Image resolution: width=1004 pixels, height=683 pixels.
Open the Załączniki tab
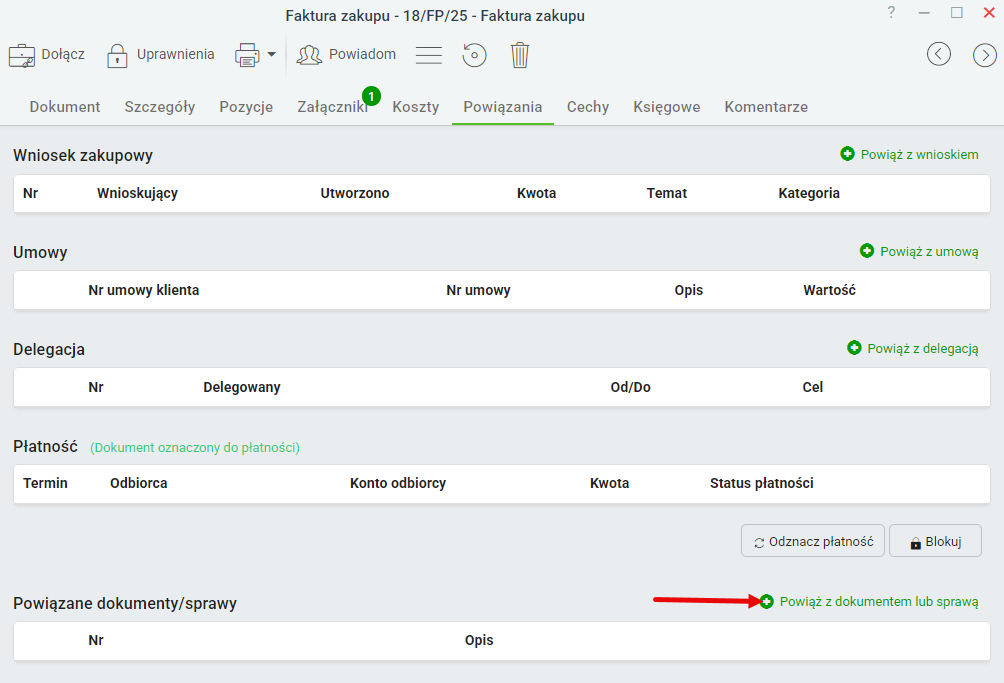[332, 107]
